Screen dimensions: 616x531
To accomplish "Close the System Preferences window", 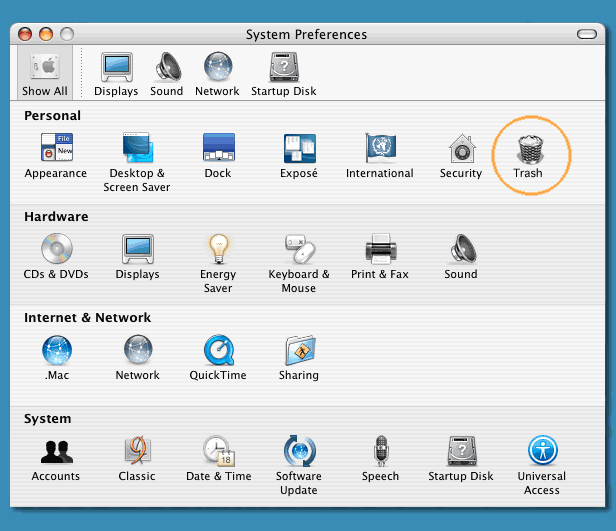I will [x=25, y=34].
